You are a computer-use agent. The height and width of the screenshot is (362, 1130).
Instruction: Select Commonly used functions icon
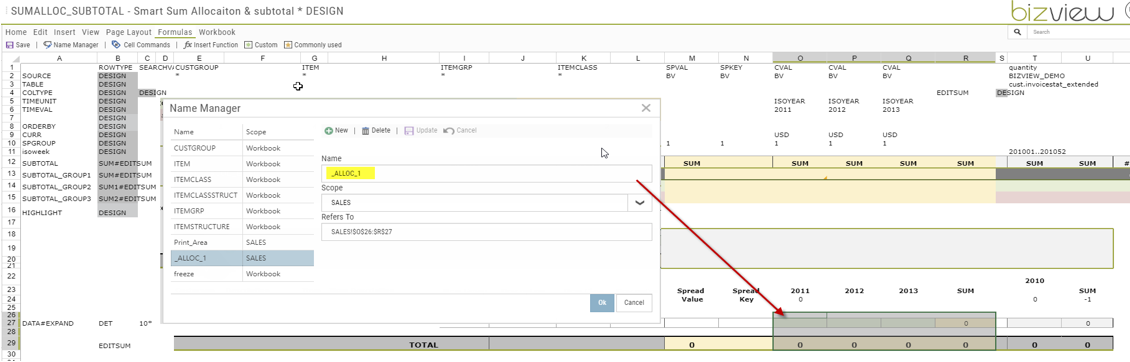pos(288,45)
